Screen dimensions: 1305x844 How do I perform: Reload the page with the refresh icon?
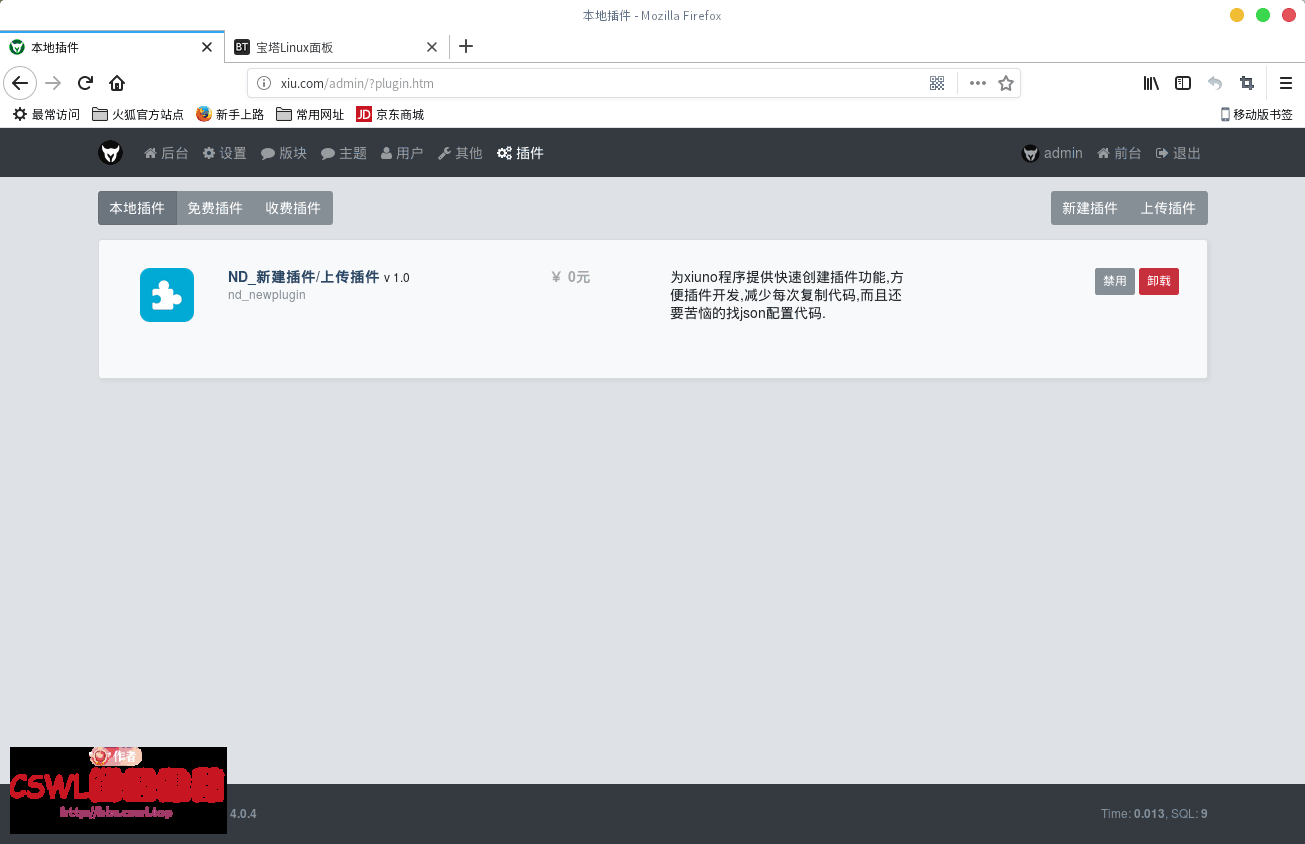point(84,83)
